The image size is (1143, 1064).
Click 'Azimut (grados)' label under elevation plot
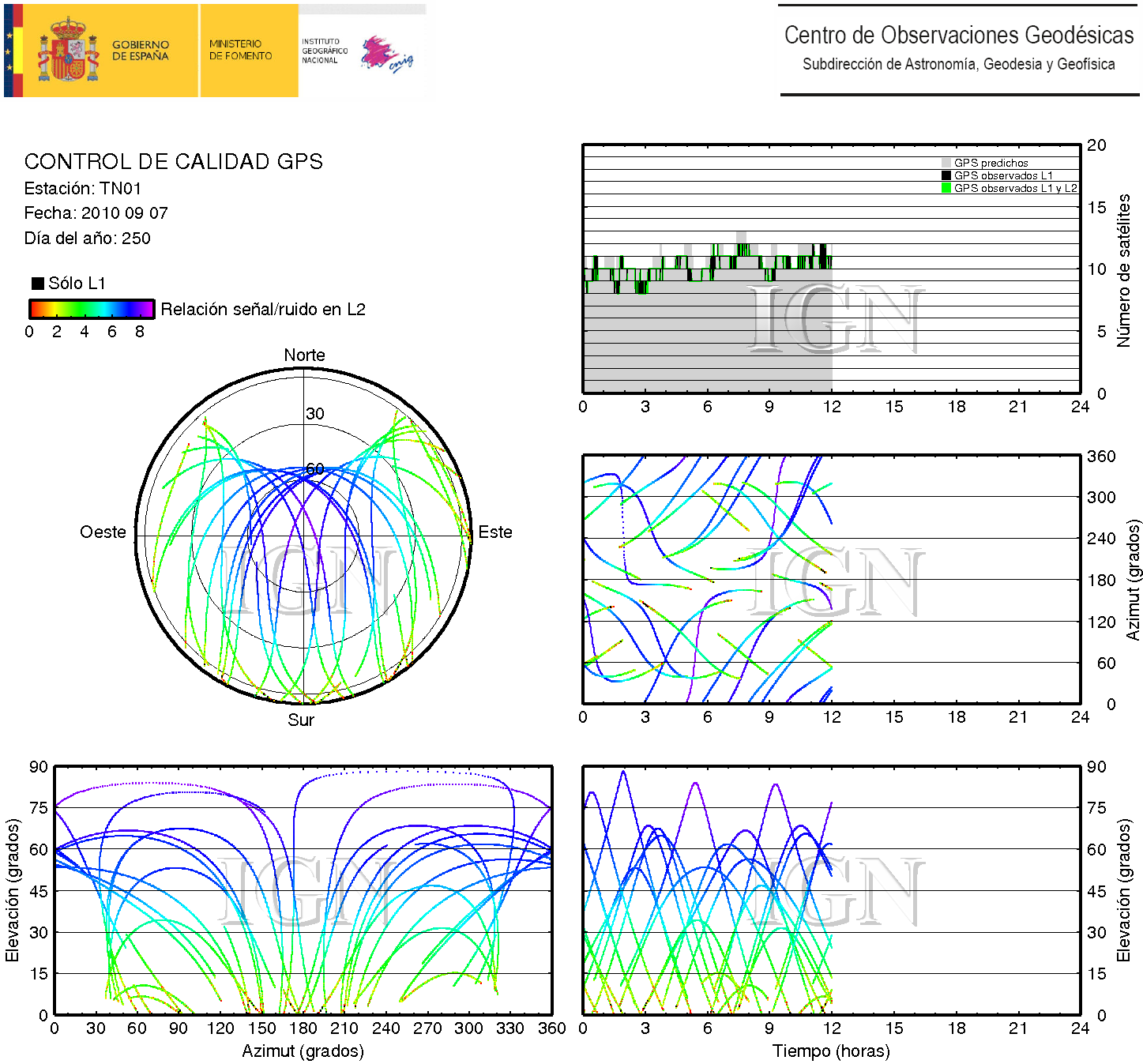303,1051
